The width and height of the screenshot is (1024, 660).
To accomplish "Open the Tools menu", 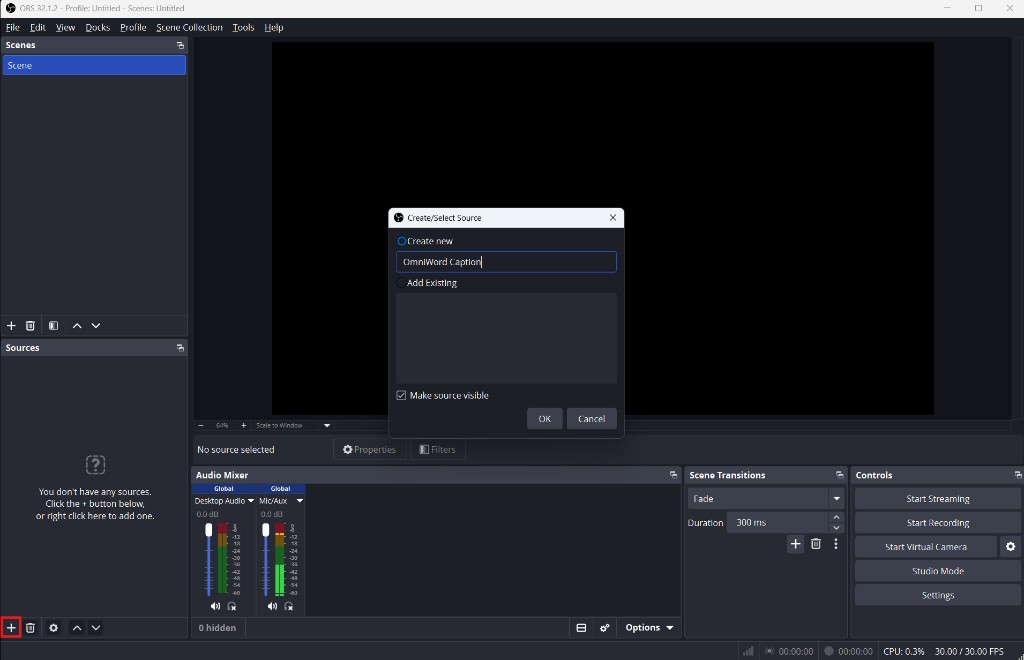I will [243, 27].
